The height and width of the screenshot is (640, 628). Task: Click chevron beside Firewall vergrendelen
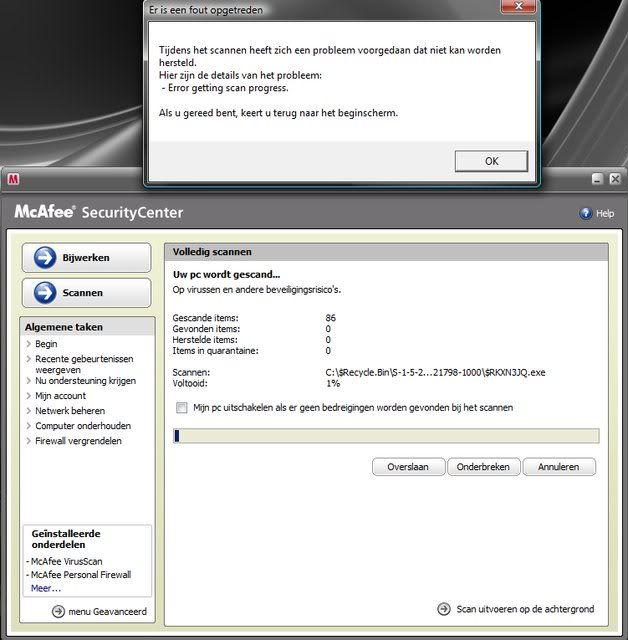pos(29,441)
